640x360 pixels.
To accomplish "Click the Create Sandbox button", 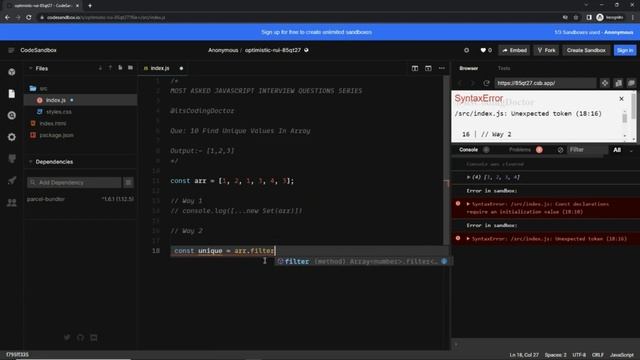I will (586, 50).
